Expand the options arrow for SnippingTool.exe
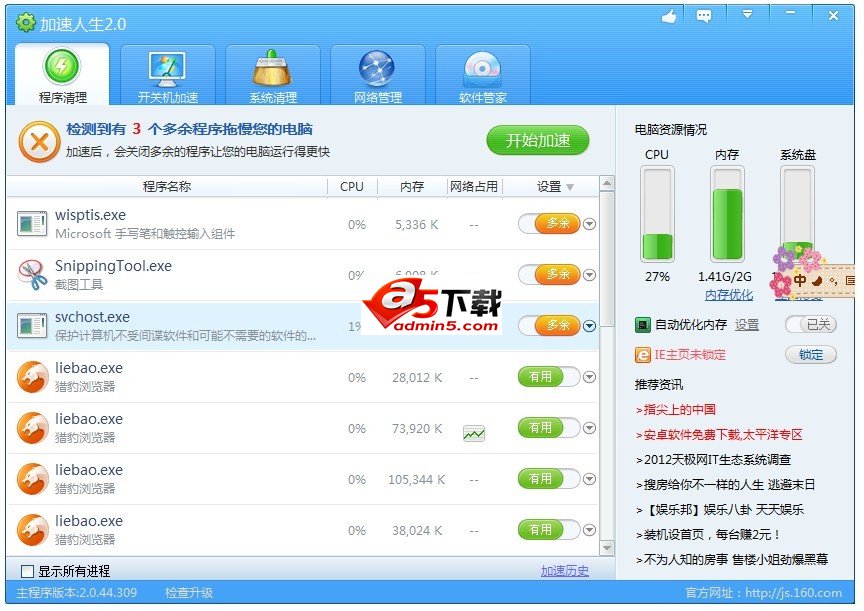Screen dimensions: 864x611 [590, 275]
